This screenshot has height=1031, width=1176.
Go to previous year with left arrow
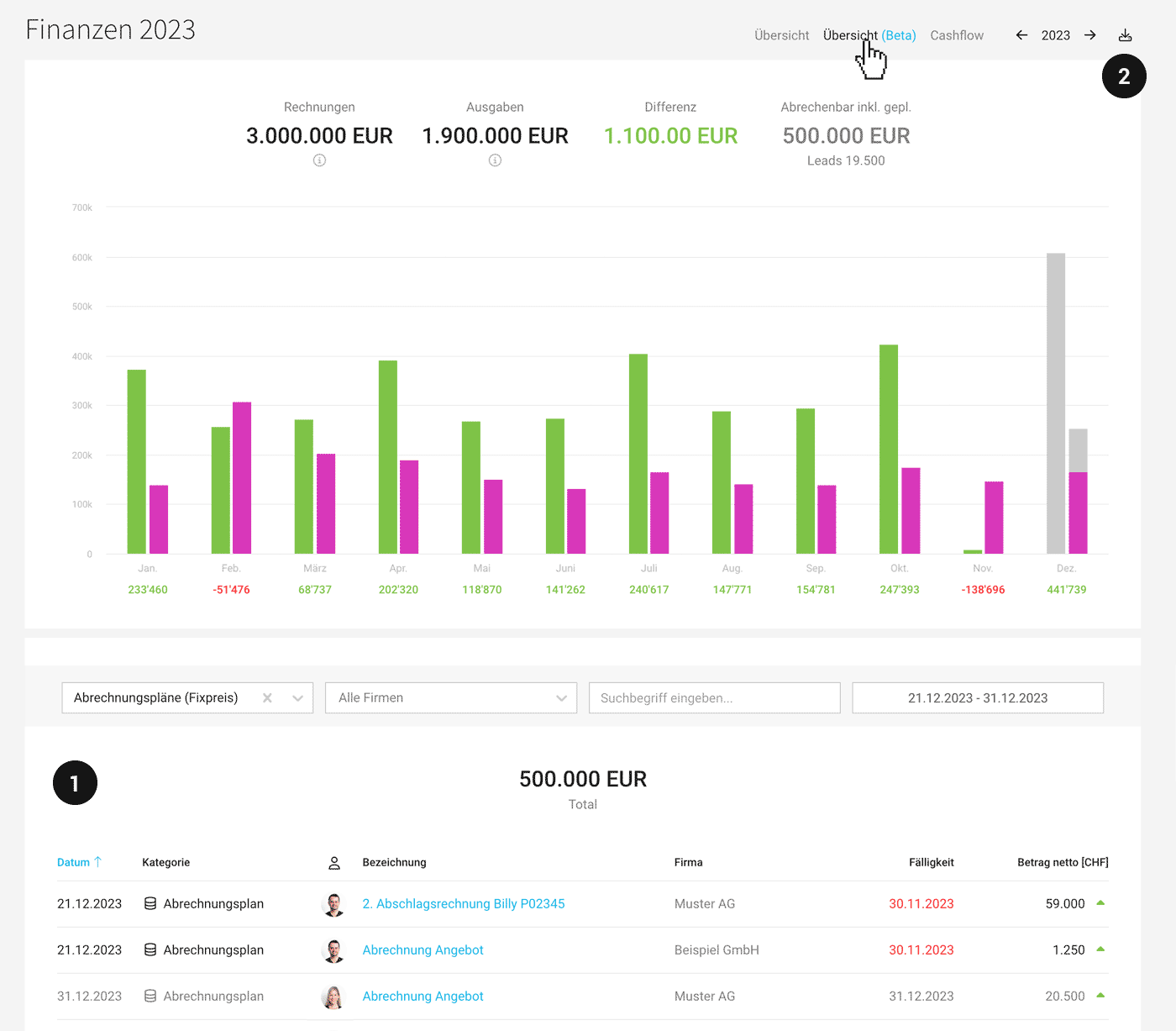[x=1021, y=35]
